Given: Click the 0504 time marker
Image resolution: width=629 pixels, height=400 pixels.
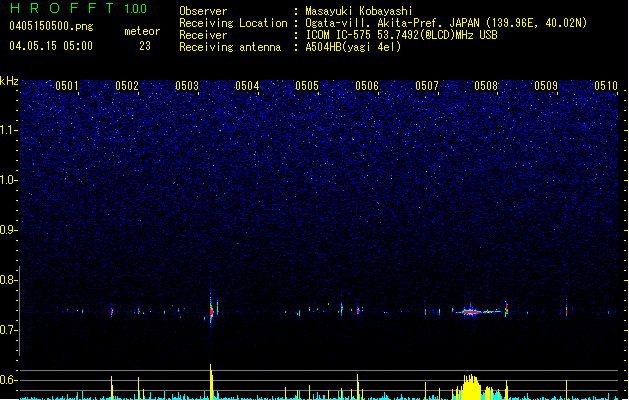Looking at the screenshot, I should [247, 86].
